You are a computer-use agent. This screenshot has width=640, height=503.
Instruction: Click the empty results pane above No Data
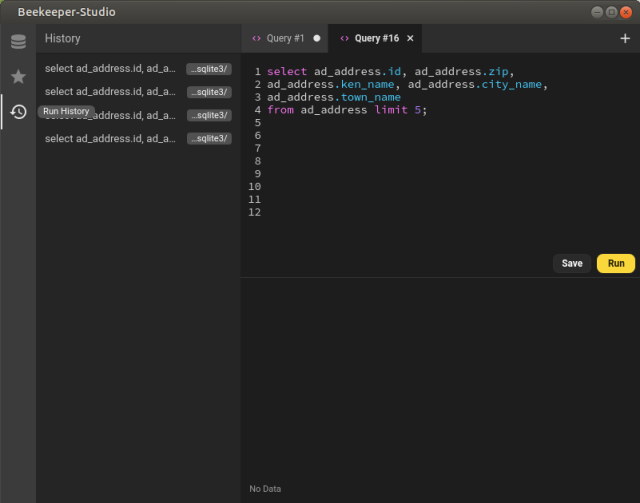coord(440,380)
